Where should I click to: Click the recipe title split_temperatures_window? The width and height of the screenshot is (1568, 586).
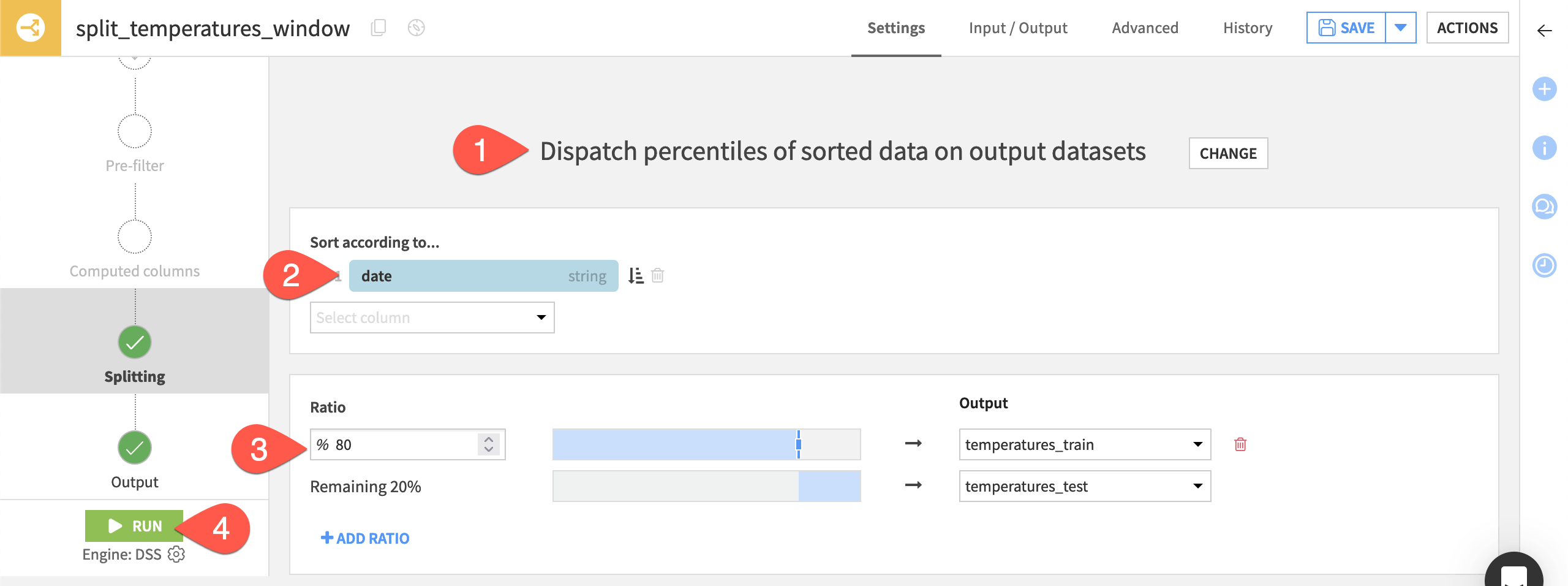pyautogui.click(x=213, y=28)
